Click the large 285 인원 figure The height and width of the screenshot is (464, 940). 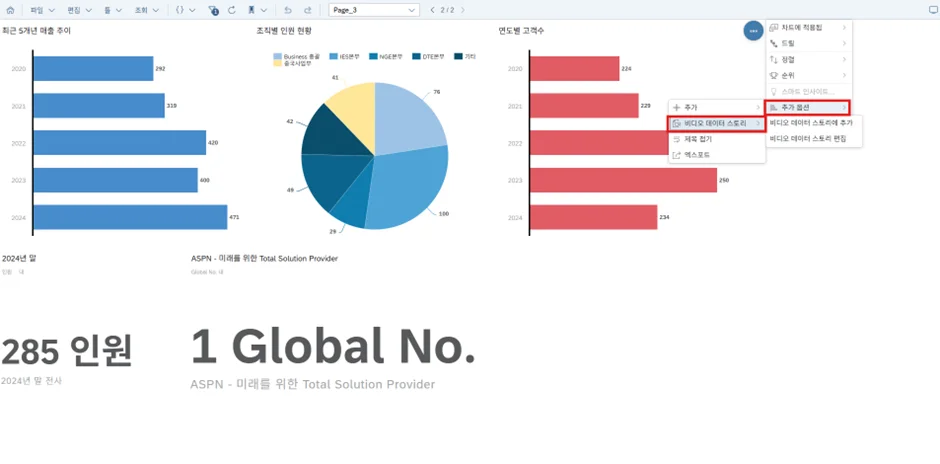pyautogui.click(x=67, y=351)
